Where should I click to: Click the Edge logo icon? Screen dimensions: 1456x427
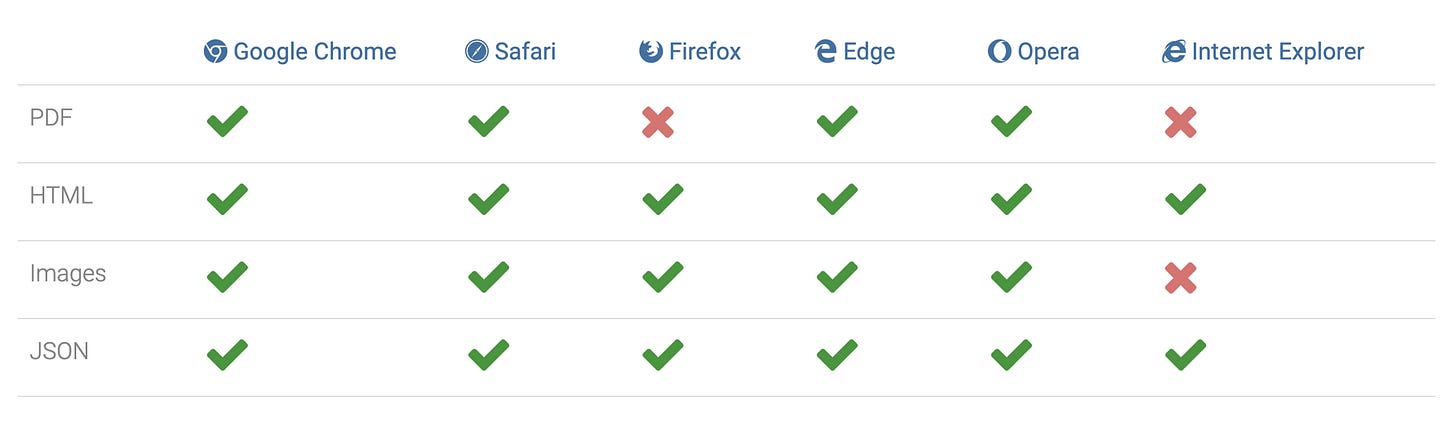click(x=825, y=52)
